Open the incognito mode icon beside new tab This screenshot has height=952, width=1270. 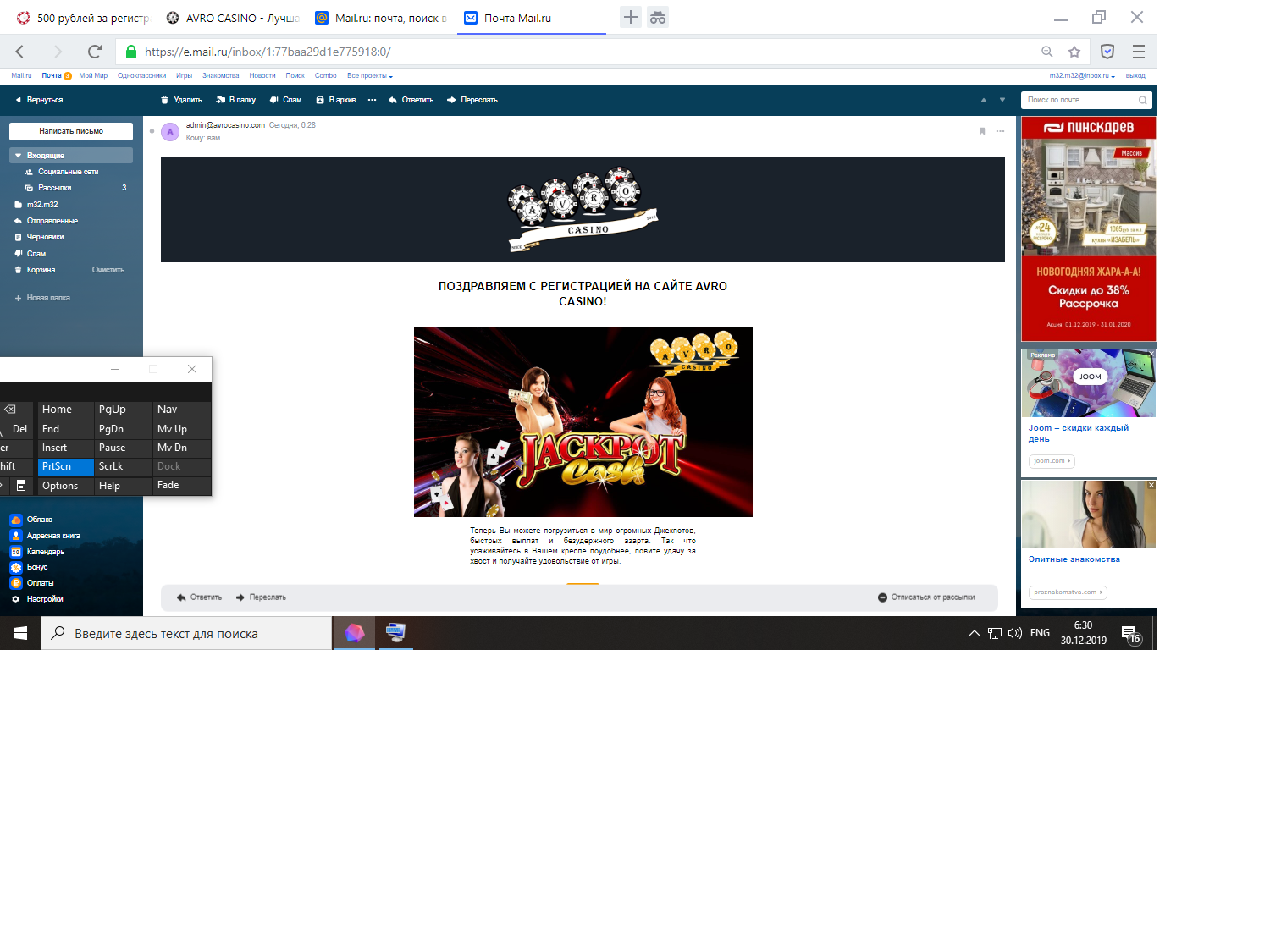(658, 17)
